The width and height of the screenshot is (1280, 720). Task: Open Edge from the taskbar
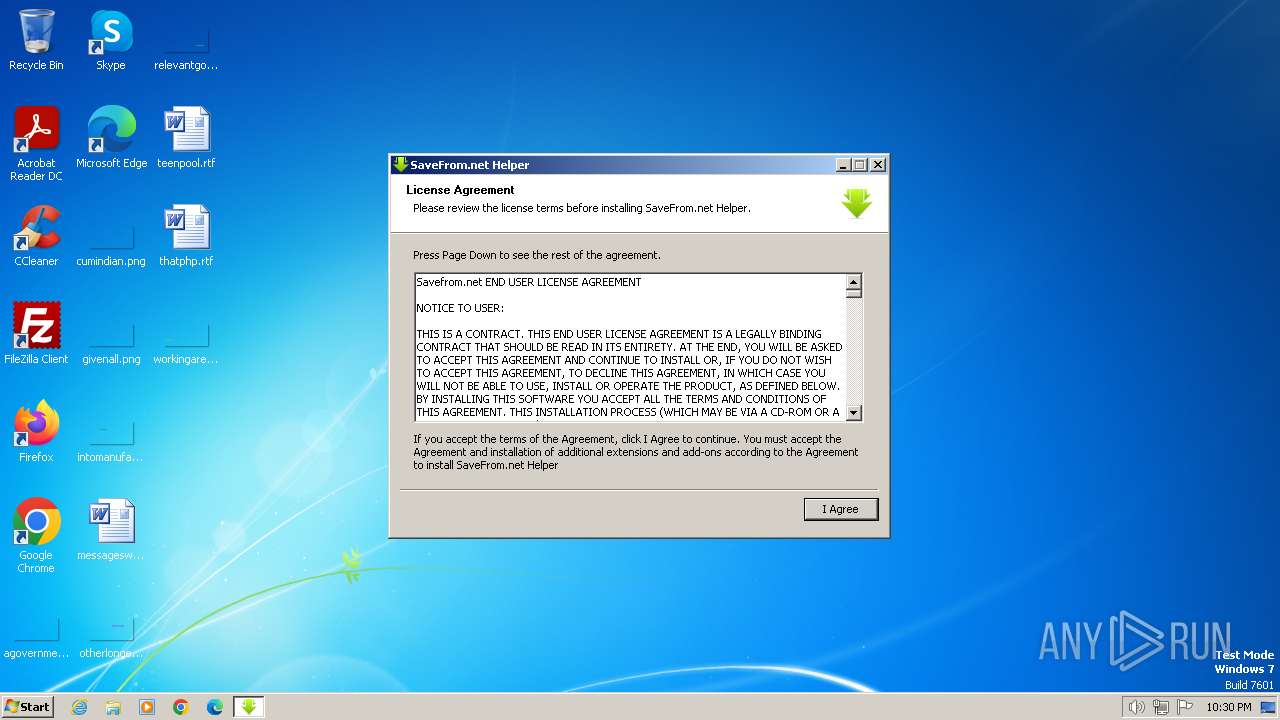215,707
